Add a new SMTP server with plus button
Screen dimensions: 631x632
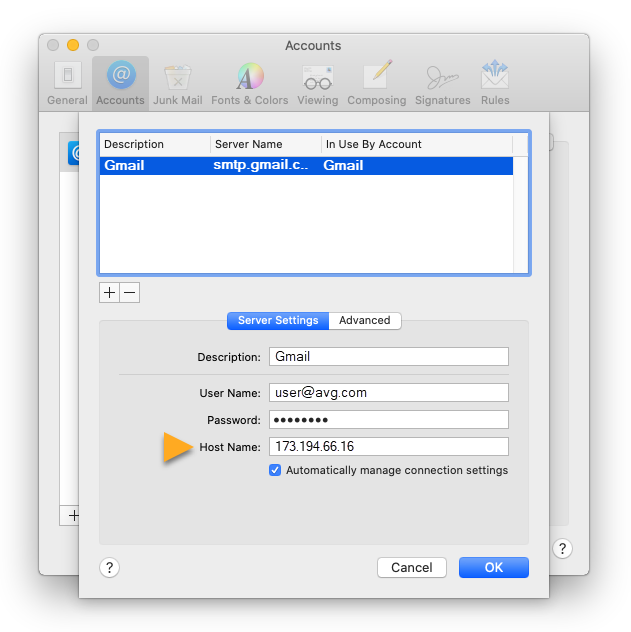click(x=109, y=293)
